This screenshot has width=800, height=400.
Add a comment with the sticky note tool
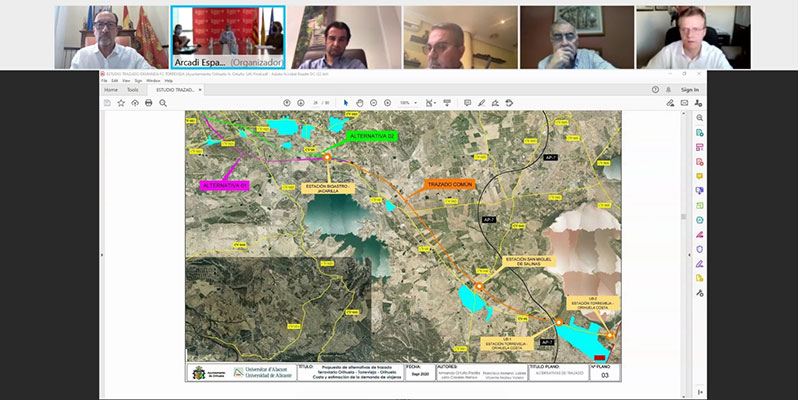[x=467, y=102]
